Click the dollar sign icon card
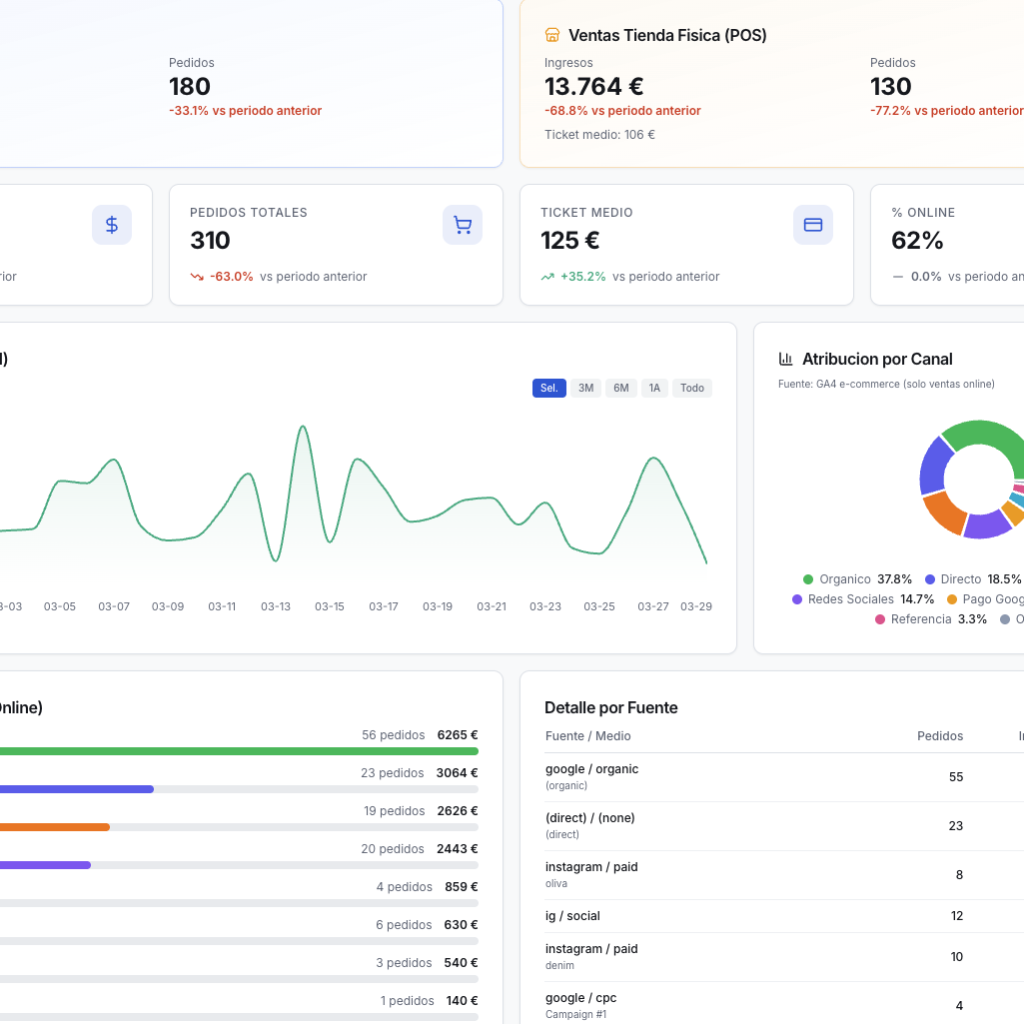Screen dimensions: 1024x1024 [112, 225]
